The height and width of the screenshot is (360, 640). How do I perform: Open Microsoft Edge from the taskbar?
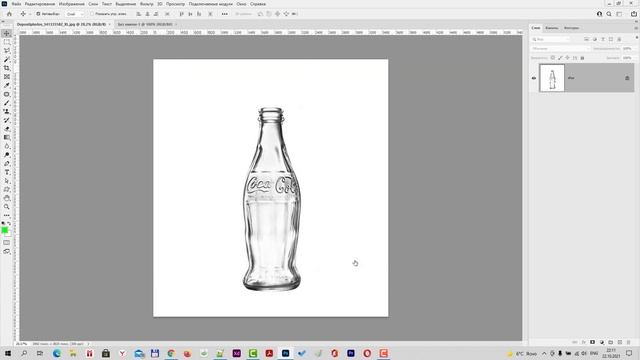(x=57, y=353)
